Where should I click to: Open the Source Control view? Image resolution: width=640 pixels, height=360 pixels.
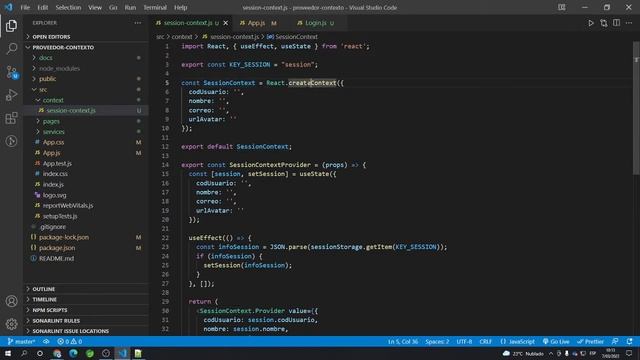point(11,72)
